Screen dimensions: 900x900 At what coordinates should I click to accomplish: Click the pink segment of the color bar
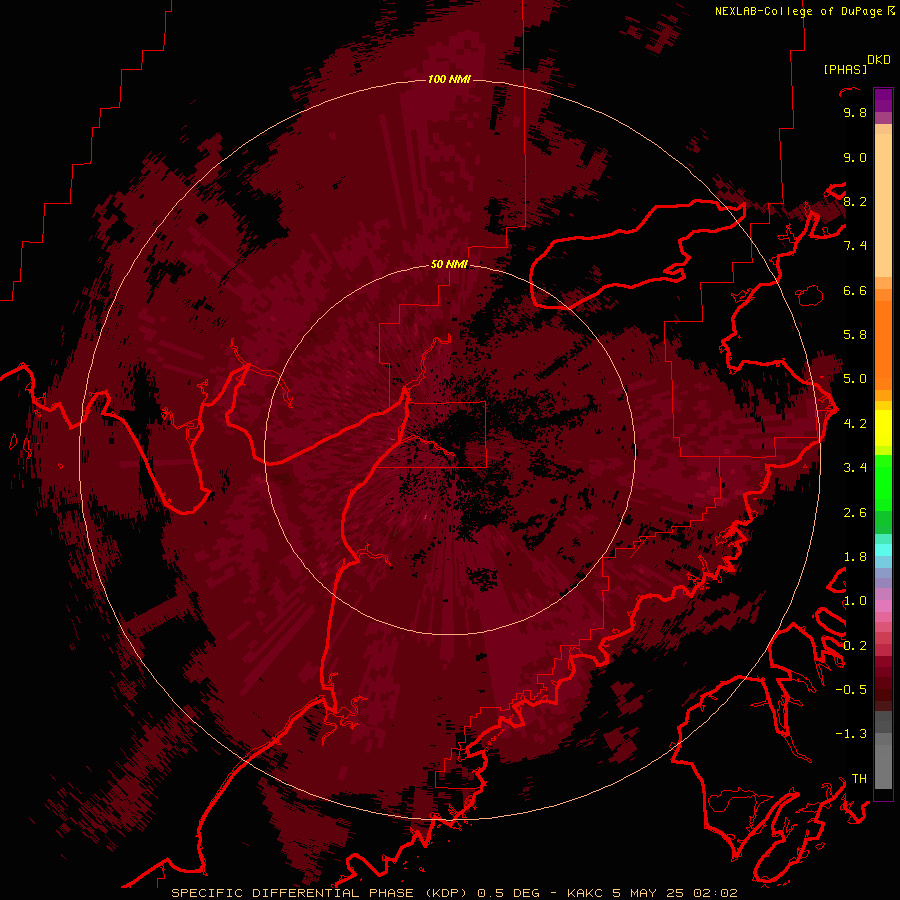point(883,606)
